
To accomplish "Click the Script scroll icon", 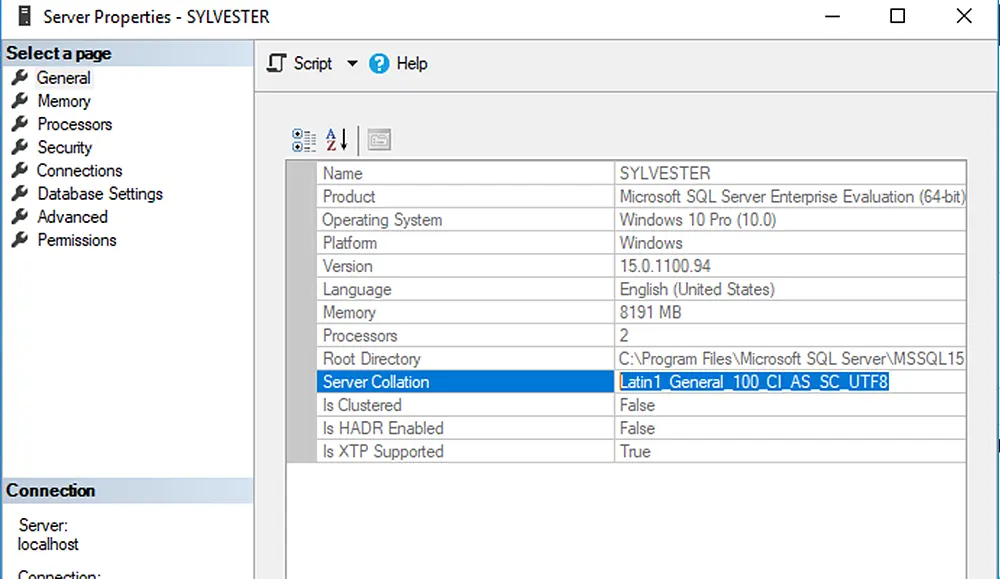I will tap(276, 64).
